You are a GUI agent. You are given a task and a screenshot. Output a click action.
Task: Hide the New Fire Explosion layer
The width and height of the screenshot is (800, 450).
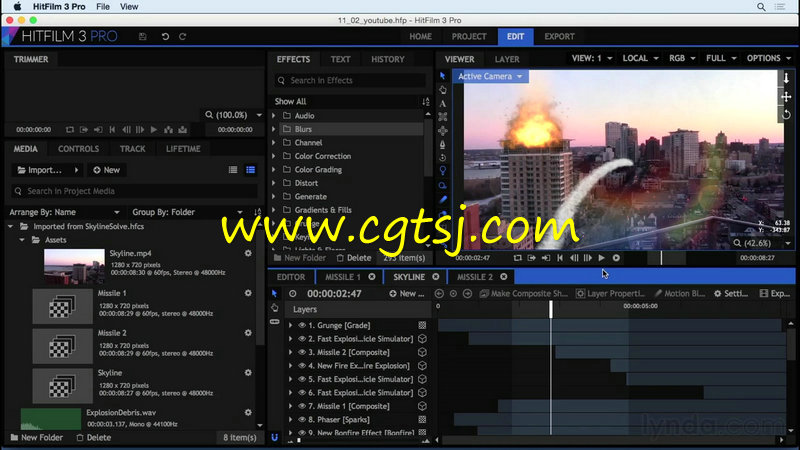pyautogui.click(x=302, y=366)
